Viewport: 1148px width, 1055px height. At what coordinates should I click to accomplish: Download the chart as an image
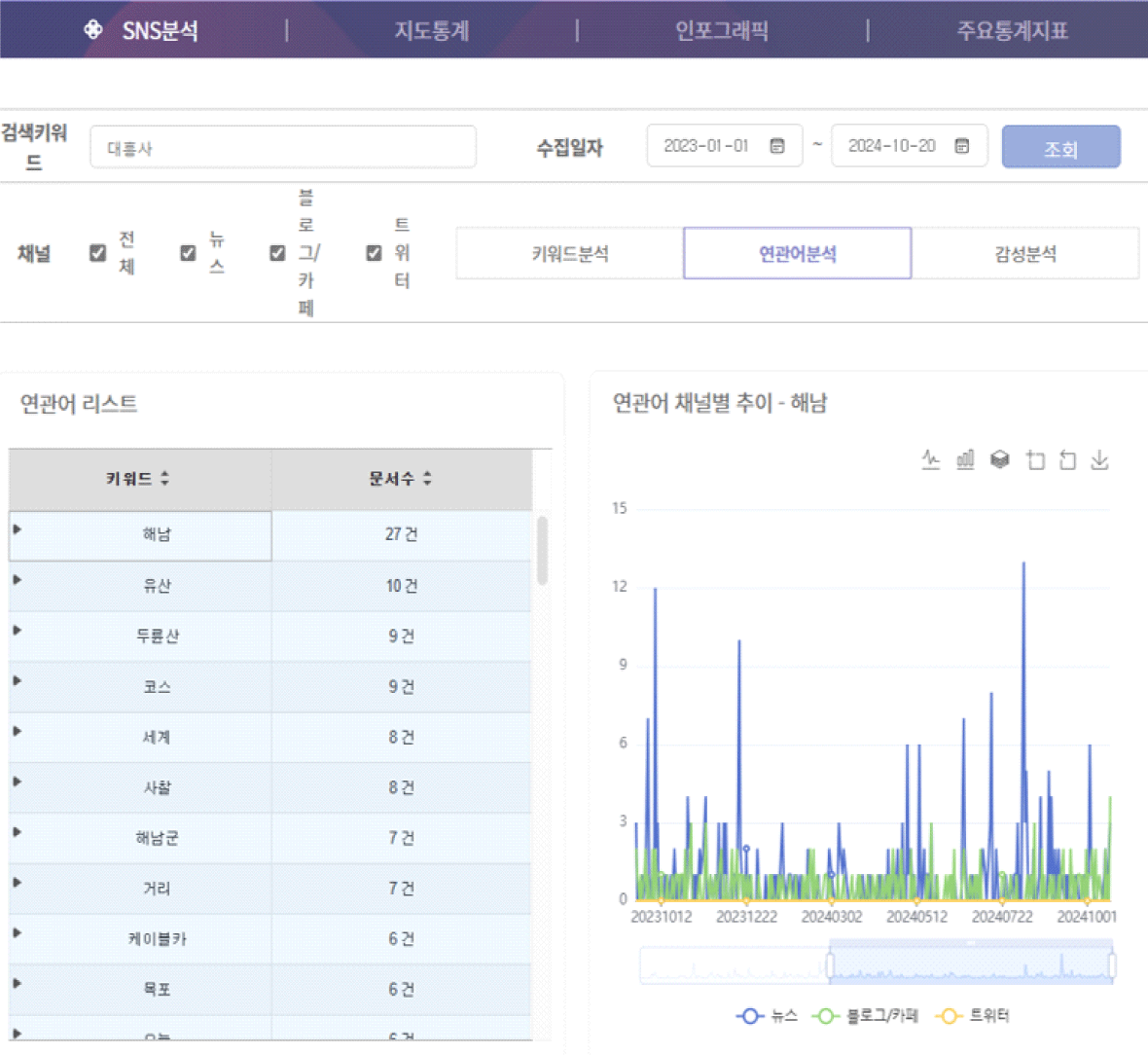pyautogui.click(x=1099, y=459)
